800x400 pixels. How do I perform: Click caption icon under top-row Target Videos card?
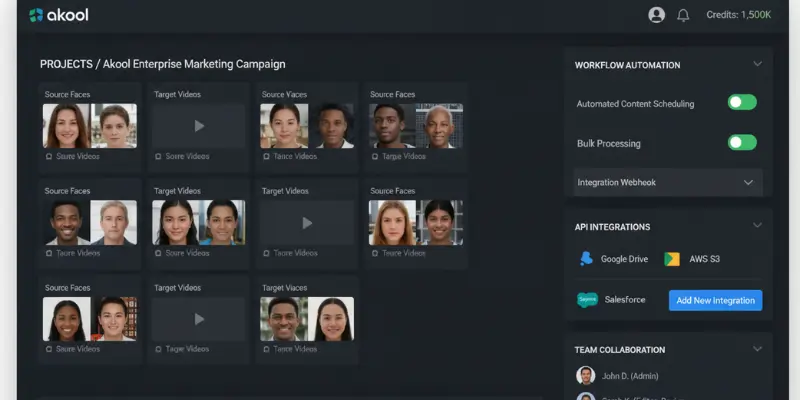(x=158, y=157)
